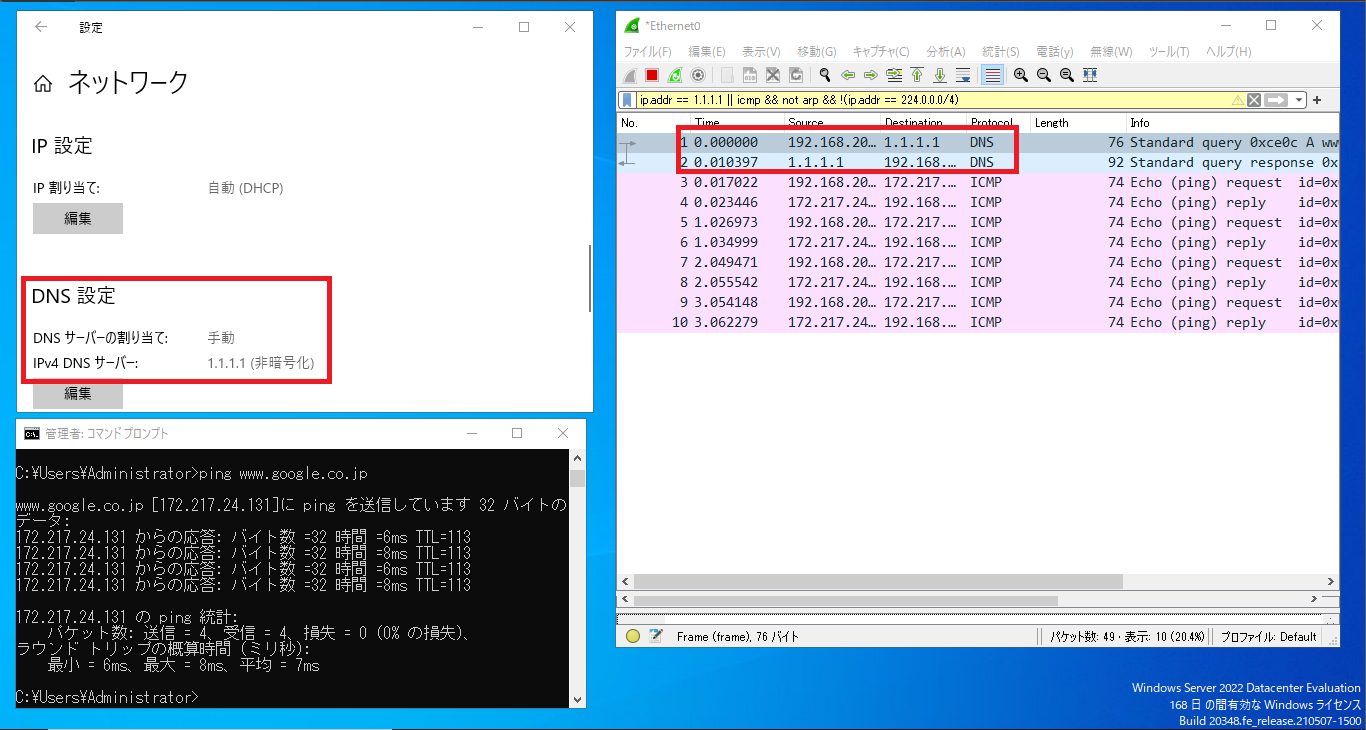Viewport: 1366px width, 730px height.
Task: Open the 編集(E) menu in Wireshark
Action: [706, 52]
